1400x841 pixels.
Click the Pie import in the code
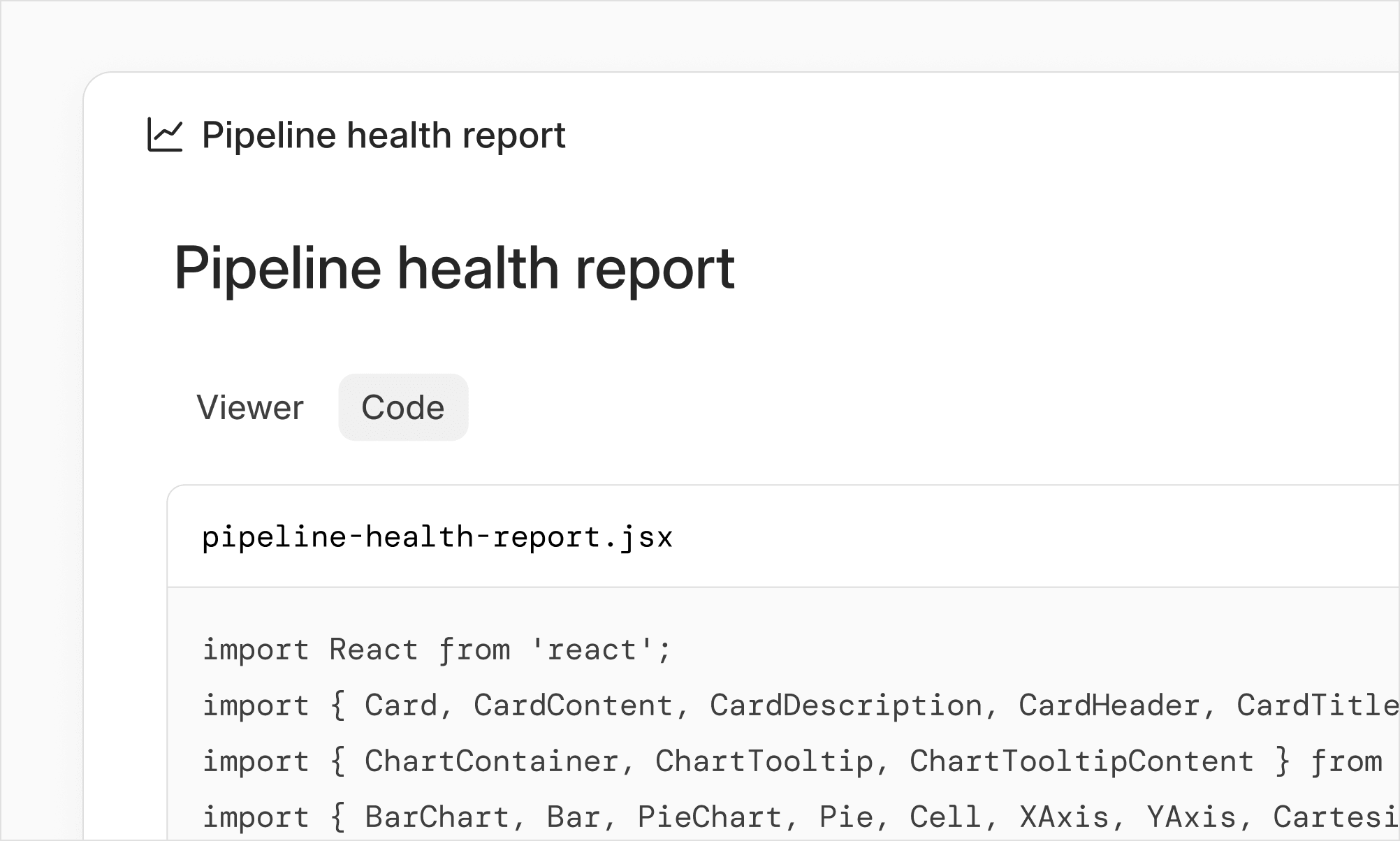point(845,817)
